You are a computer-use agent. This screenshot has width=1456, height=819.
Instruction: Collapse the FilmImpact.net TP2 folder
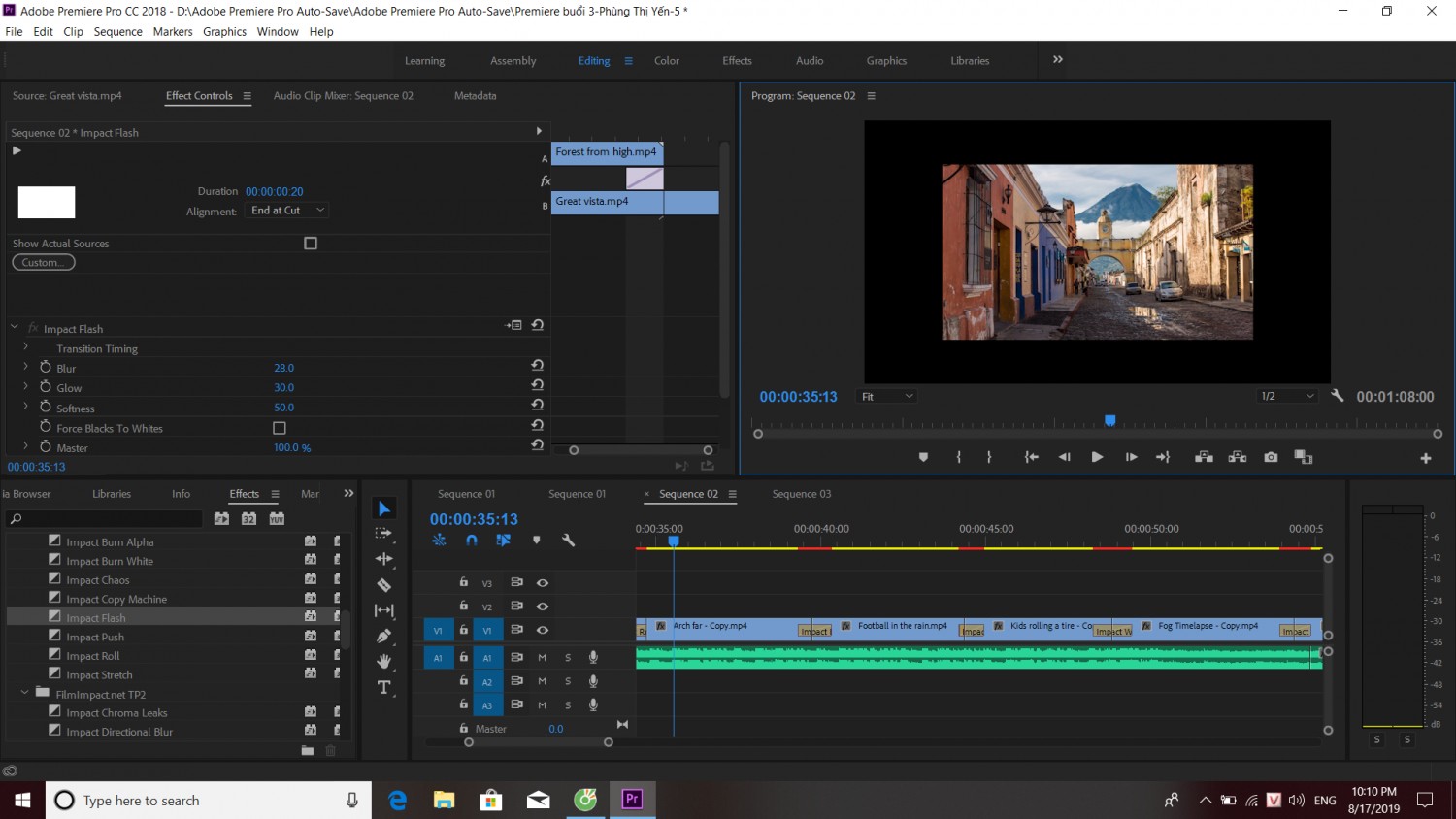[x=25, y=693]
